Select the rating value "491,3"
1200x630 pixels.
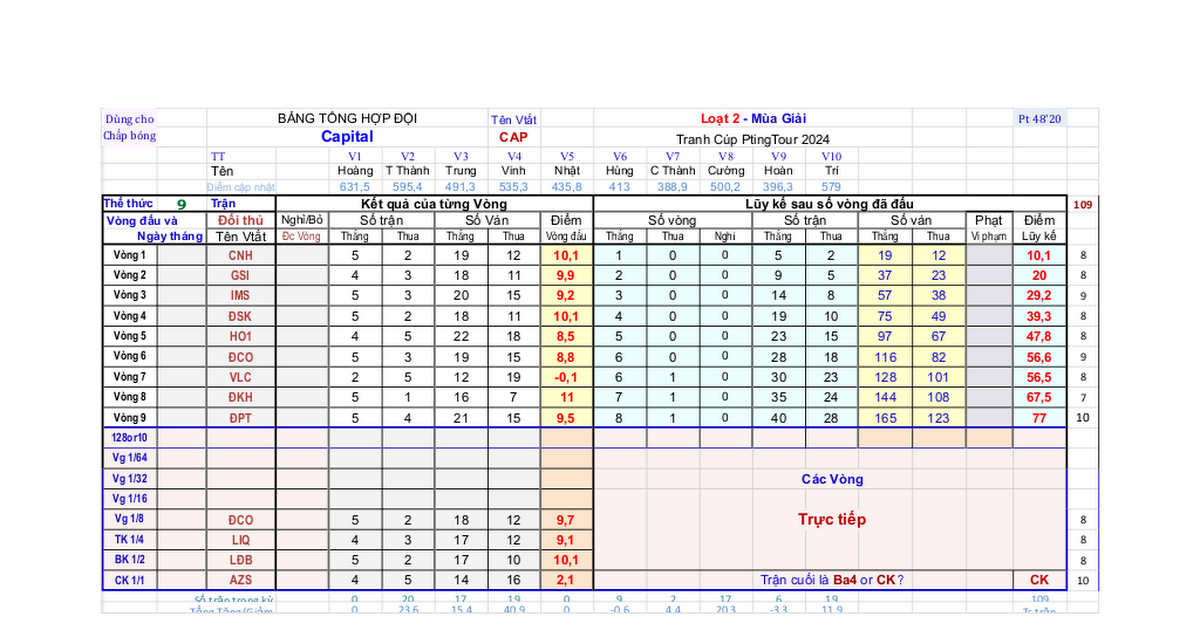pyautogui.click(x=461, y=187)
